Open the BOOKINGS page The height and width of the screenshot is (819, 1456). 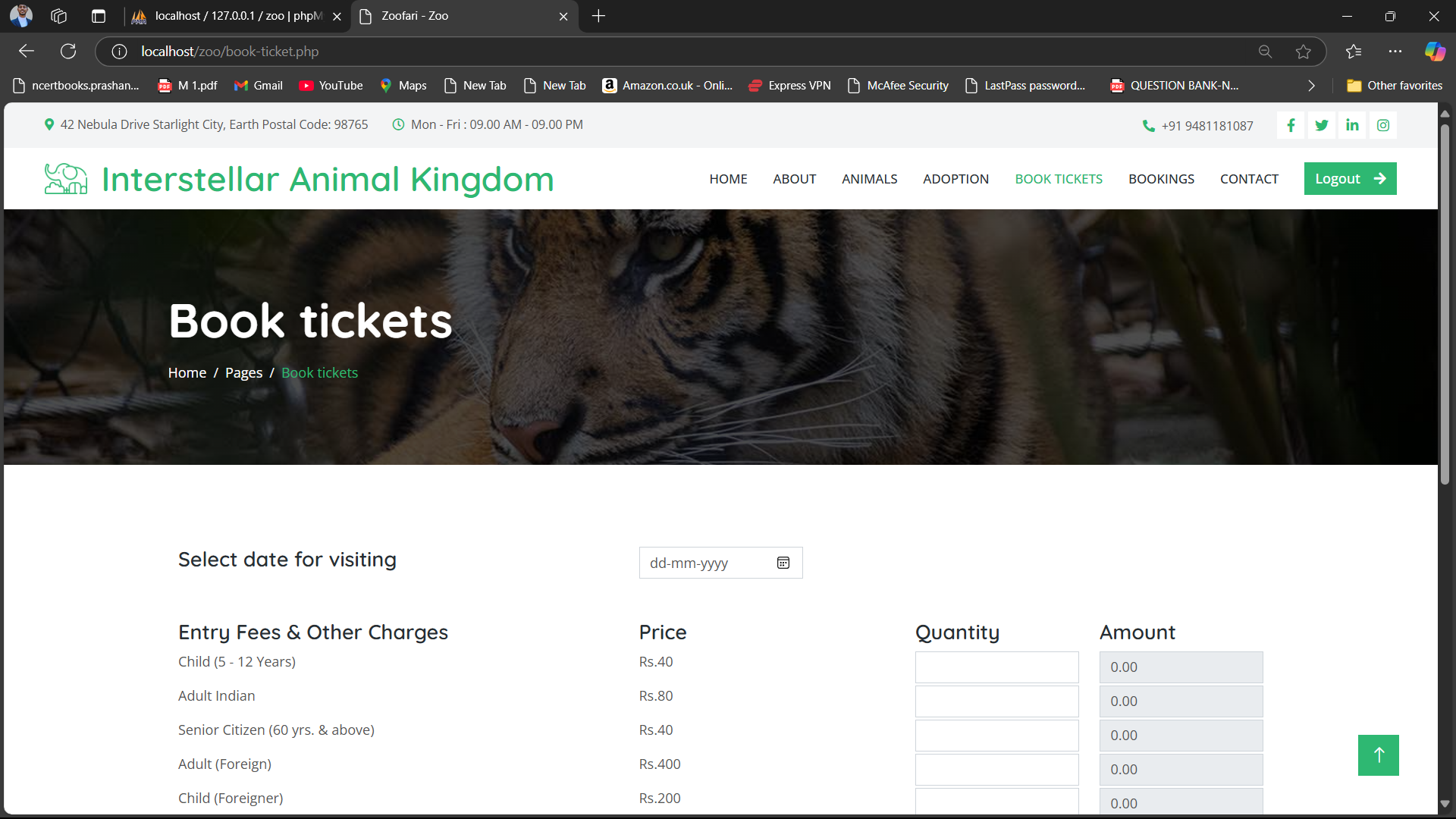coord(1161,179)
